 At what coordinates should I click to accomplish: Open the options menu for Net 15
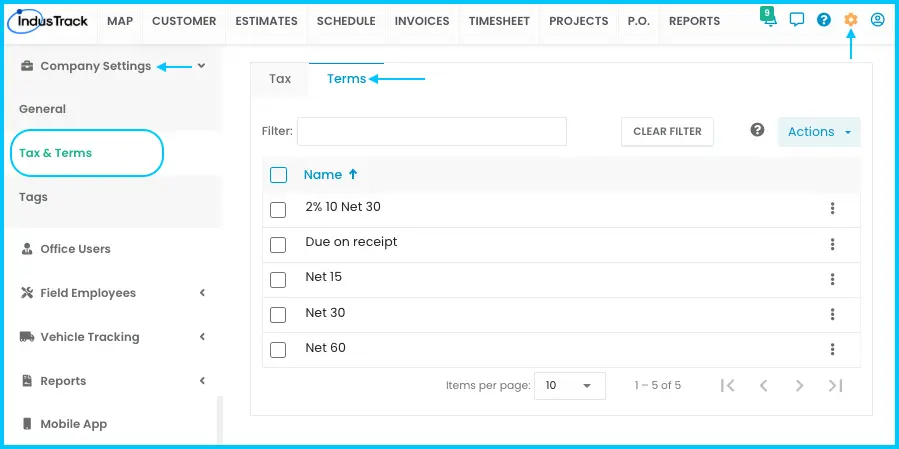click(832, 279)
